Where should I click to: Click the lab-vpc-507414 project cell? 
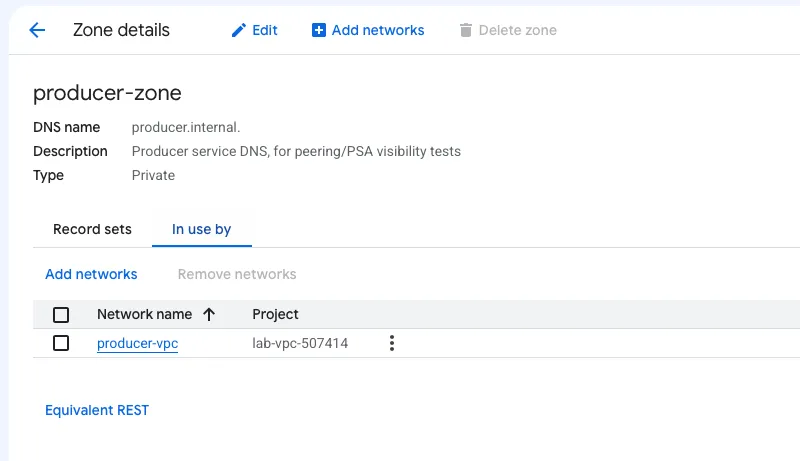coord(300,343)
